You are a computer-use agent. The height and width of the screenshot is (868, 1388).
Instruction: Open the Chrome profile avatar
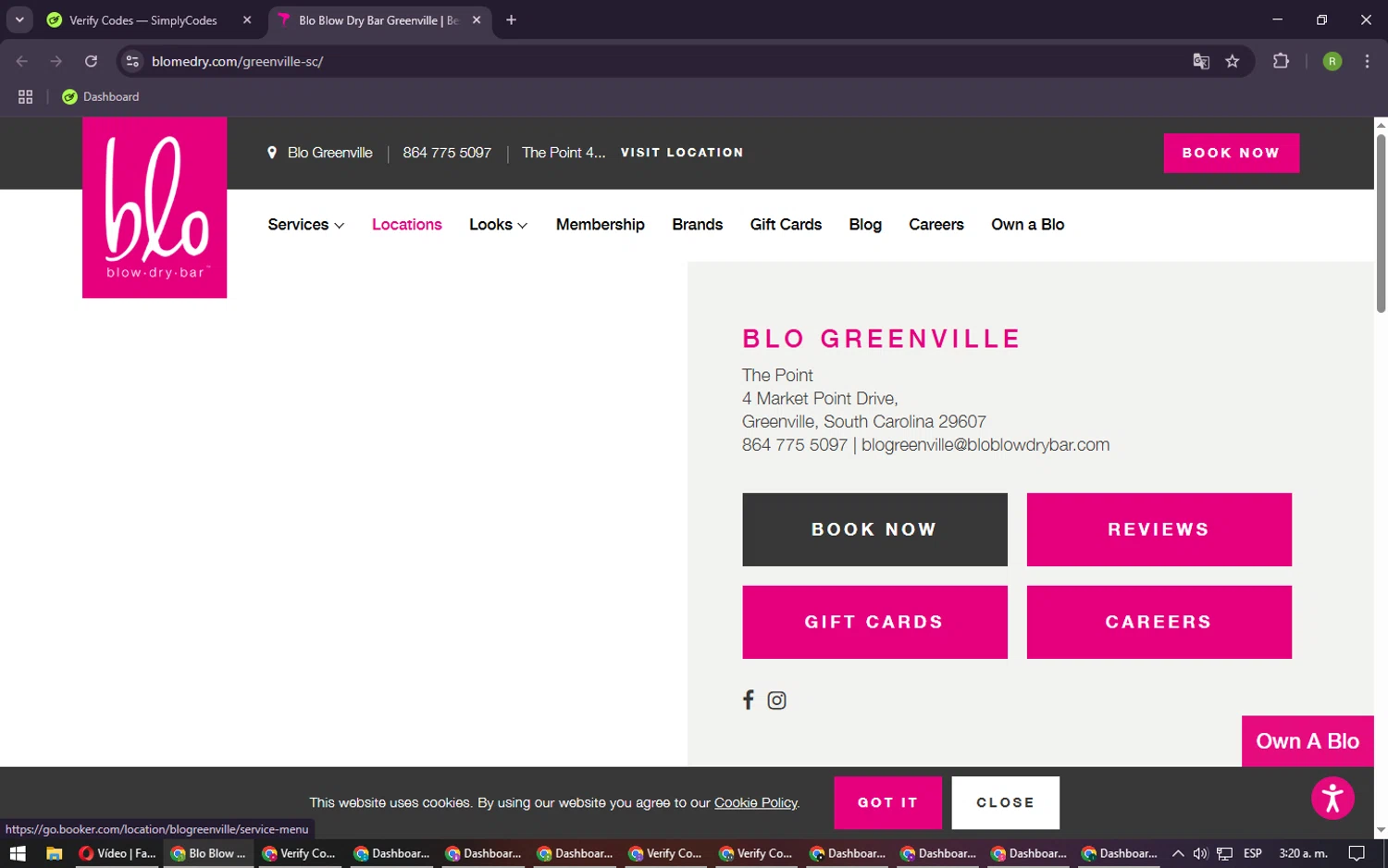click(1332, 61)
